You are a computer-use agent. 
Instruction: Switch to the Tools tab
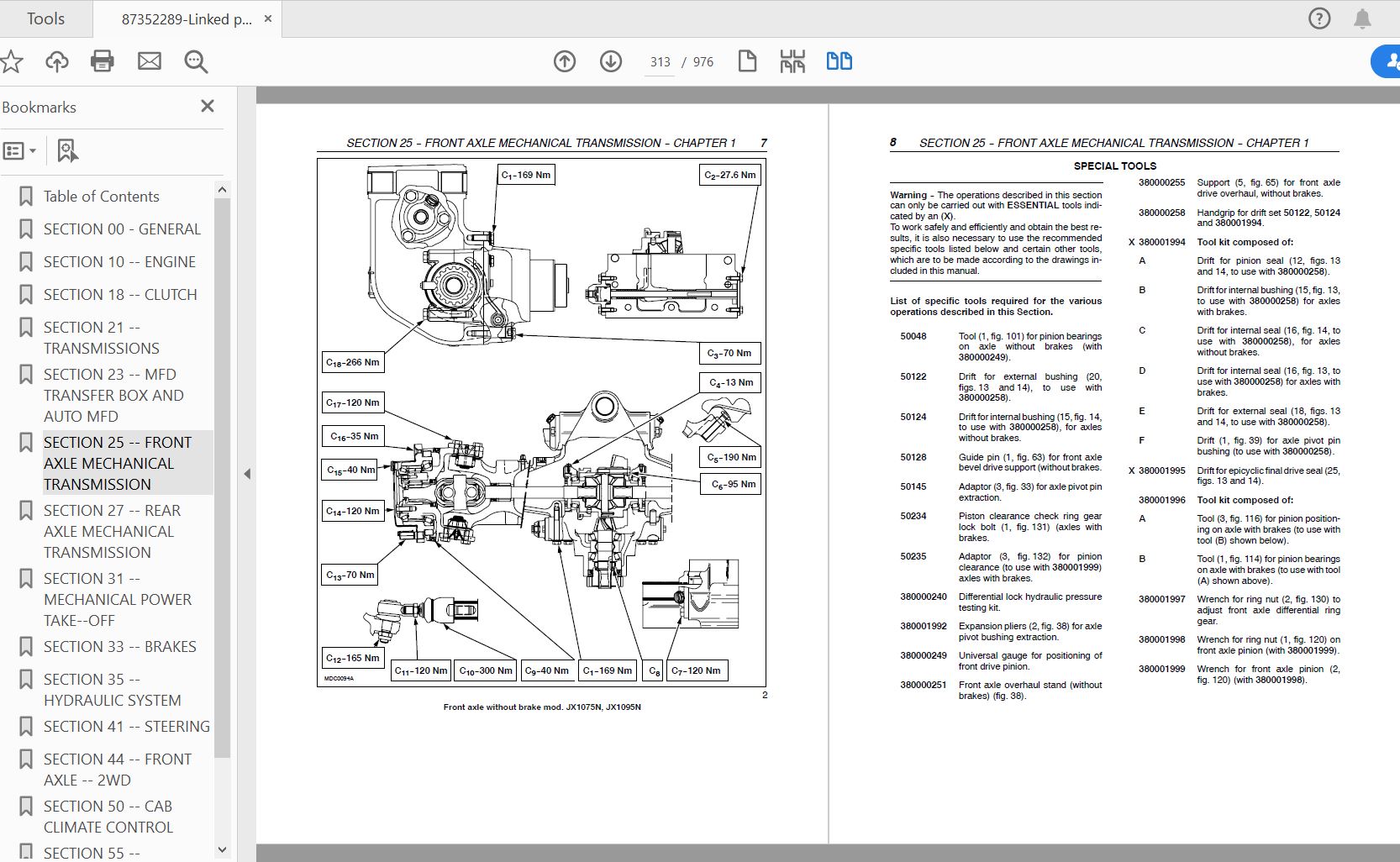click(45, 18)
